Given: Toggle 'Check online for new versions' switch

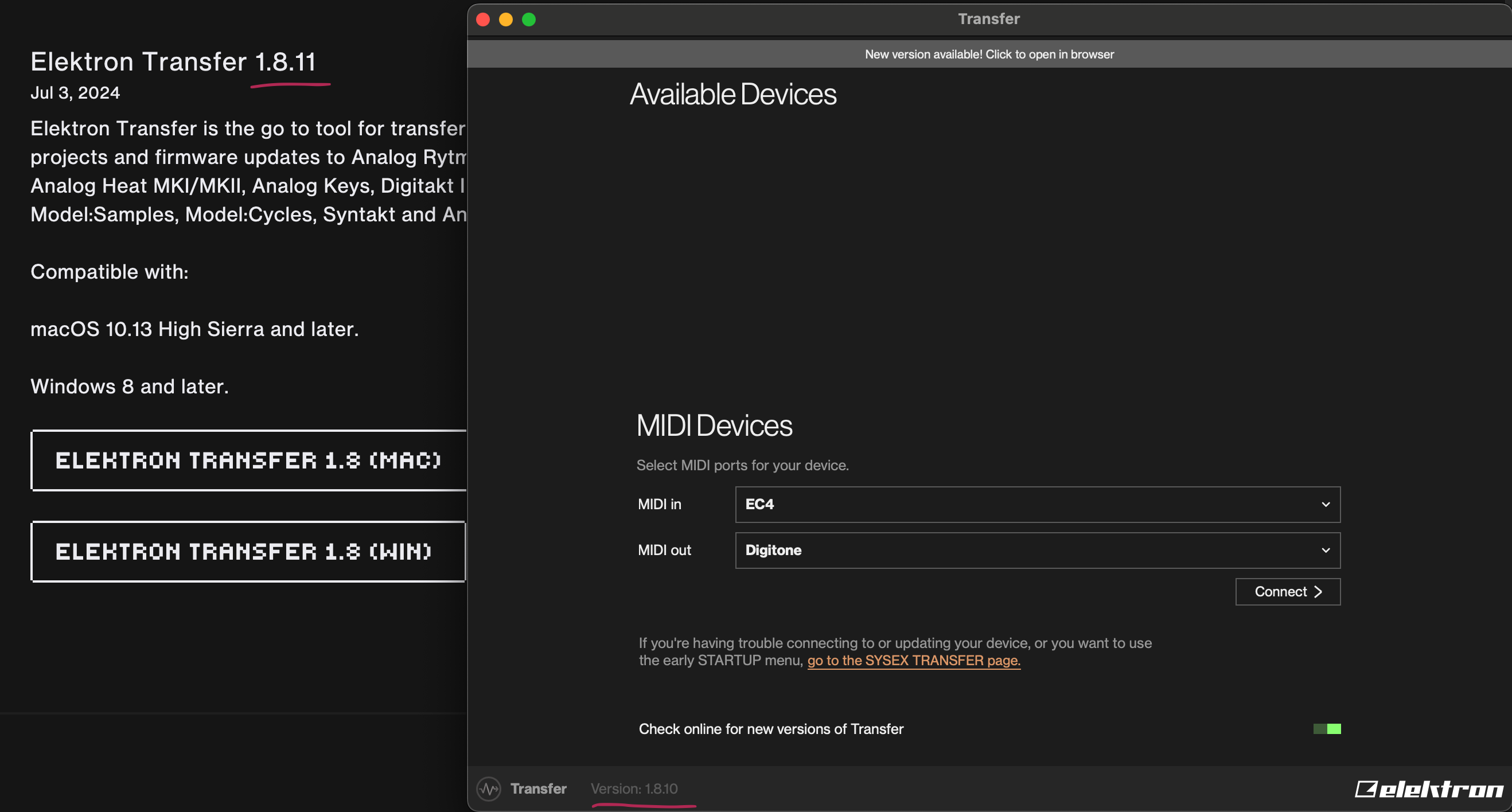Looking at the screenshot, I should (x=1327, y=729).
